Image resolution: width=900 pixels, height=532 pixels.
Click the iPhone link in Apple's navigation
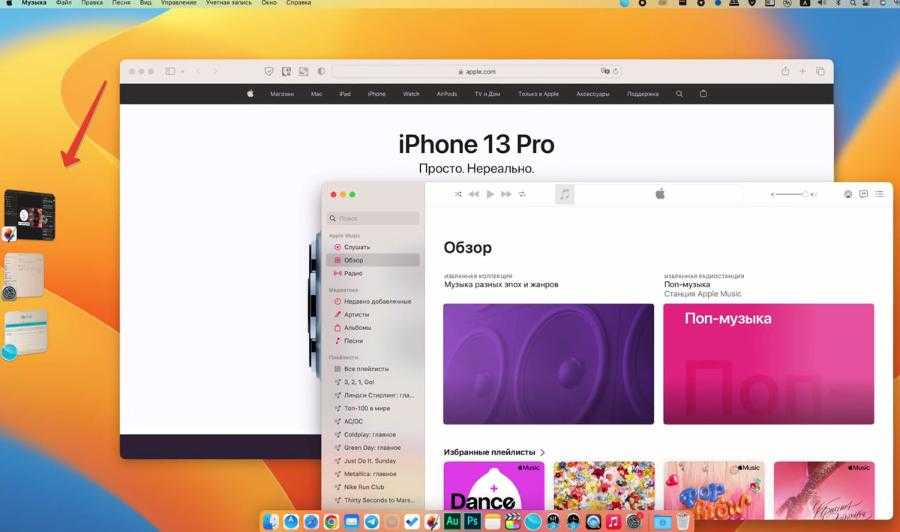coord(376,94)
